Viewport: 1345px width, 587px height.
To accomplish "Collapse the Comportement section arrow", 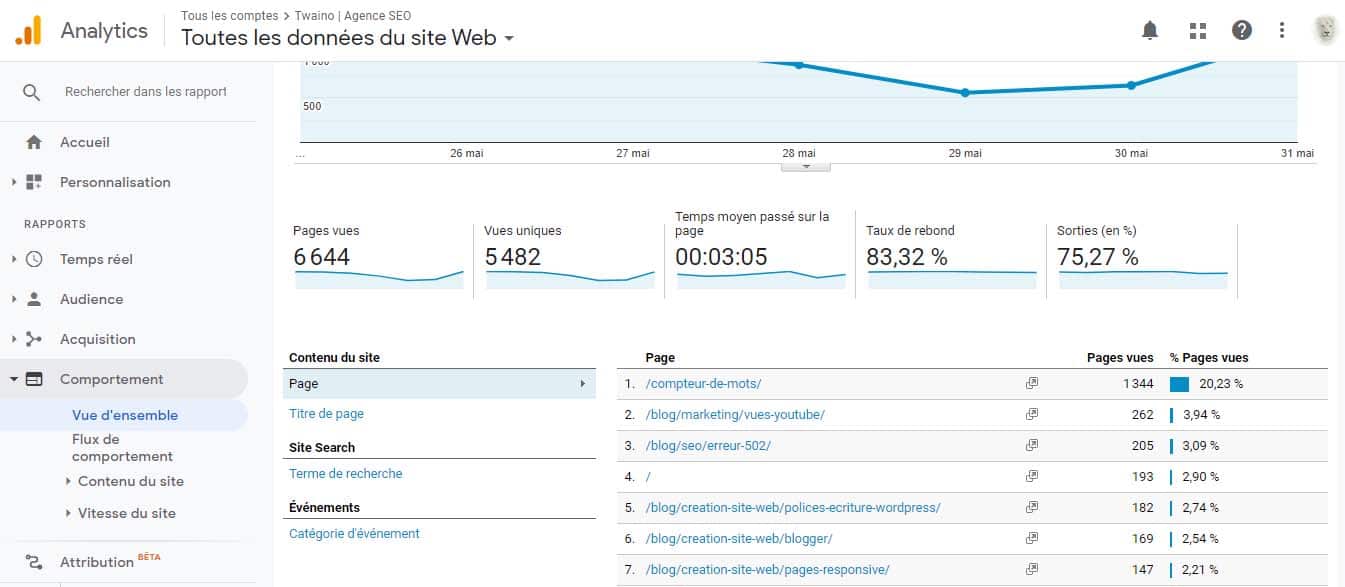I will click(14, 379).
